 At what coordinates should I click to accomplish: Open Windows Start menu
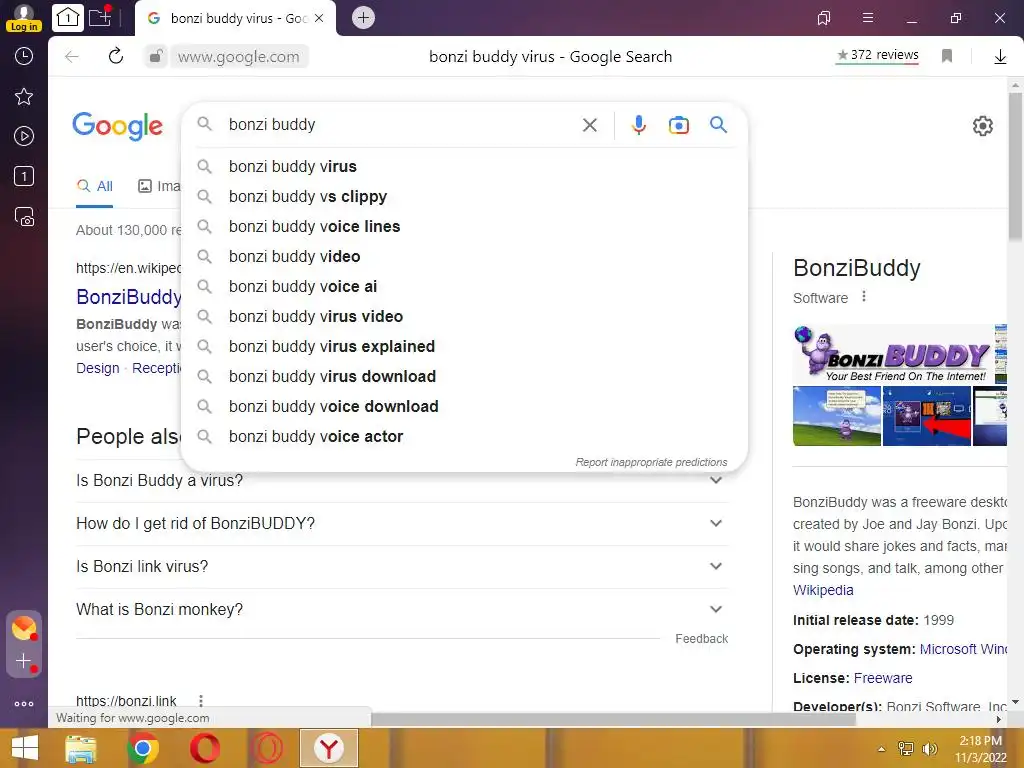pyautogui.click(x=25, y=748)
